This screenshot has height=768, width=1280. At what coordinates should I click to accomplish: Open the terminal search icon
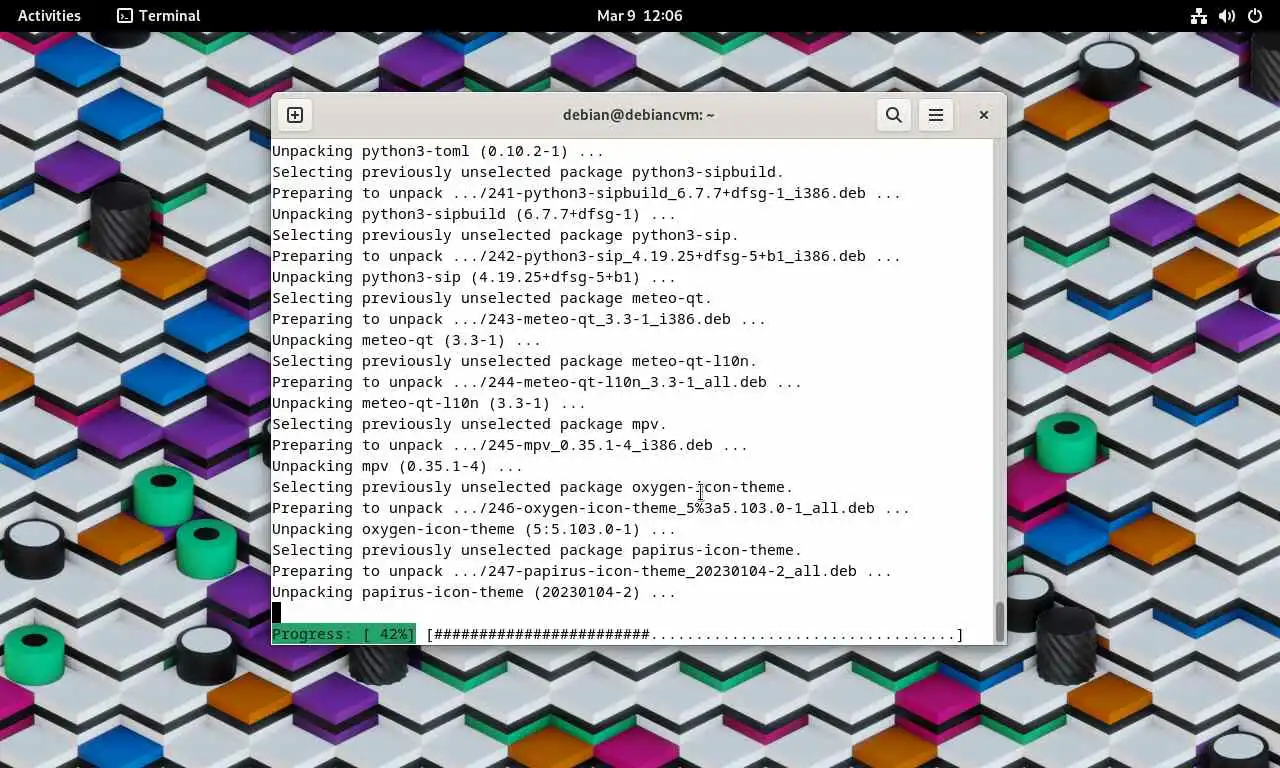[x=894, y=115]
